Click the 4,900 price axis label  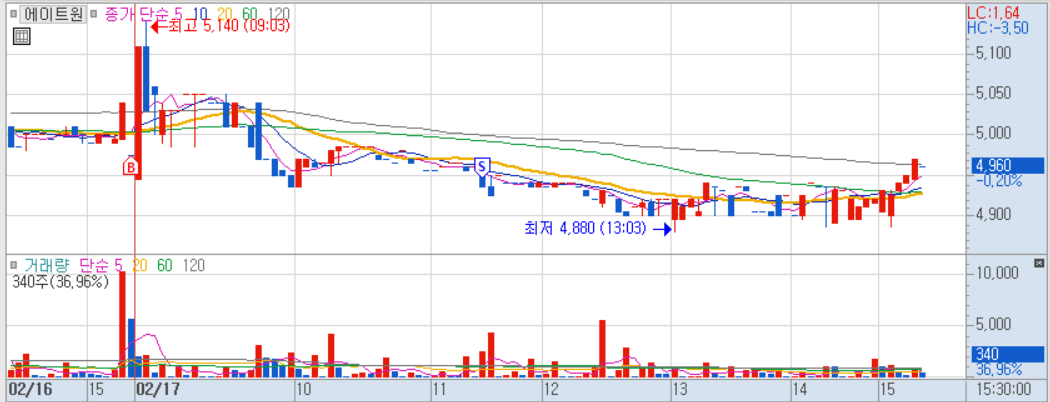pyautogui.click(x=993, y=214)
